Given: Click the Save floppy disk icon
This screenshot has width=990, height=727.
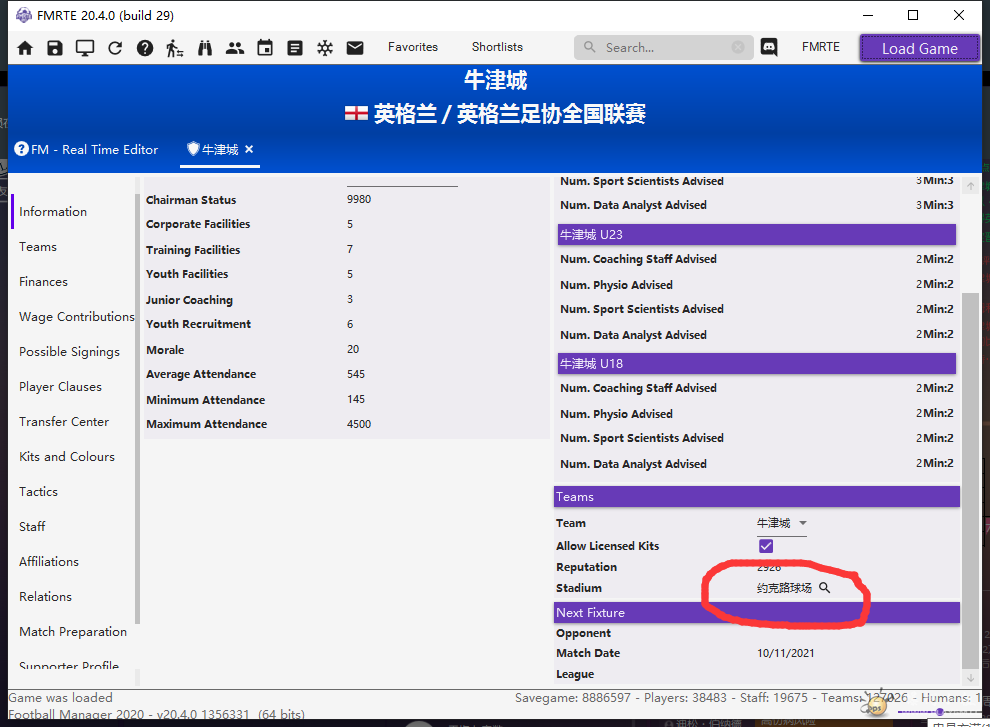Looking at the screenshot, I should (x=55, y=48).
